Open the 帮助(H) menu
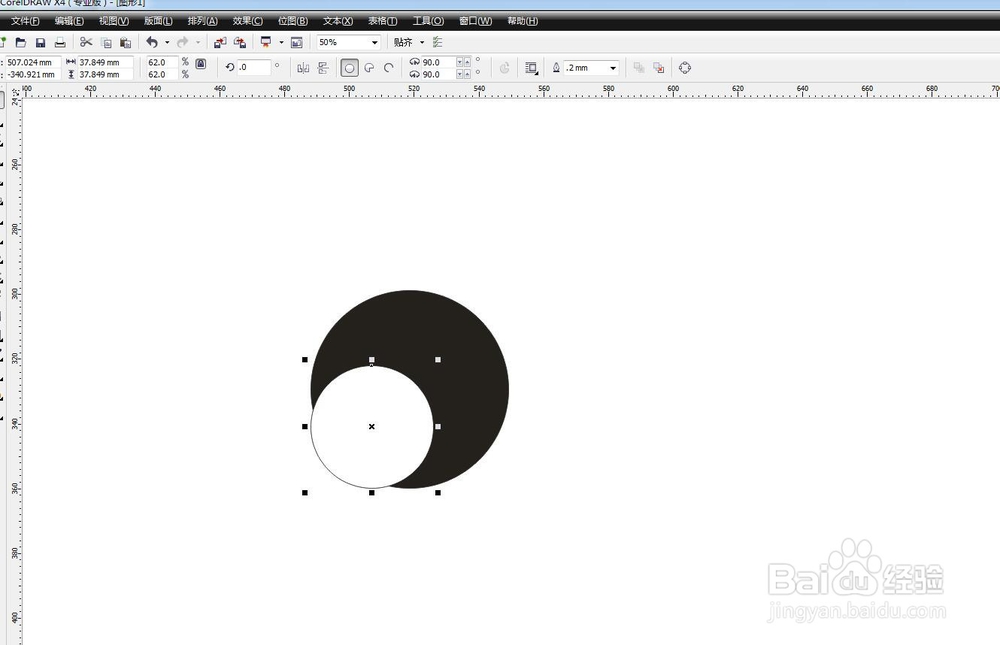1000x645 pixels. point(522,21)
